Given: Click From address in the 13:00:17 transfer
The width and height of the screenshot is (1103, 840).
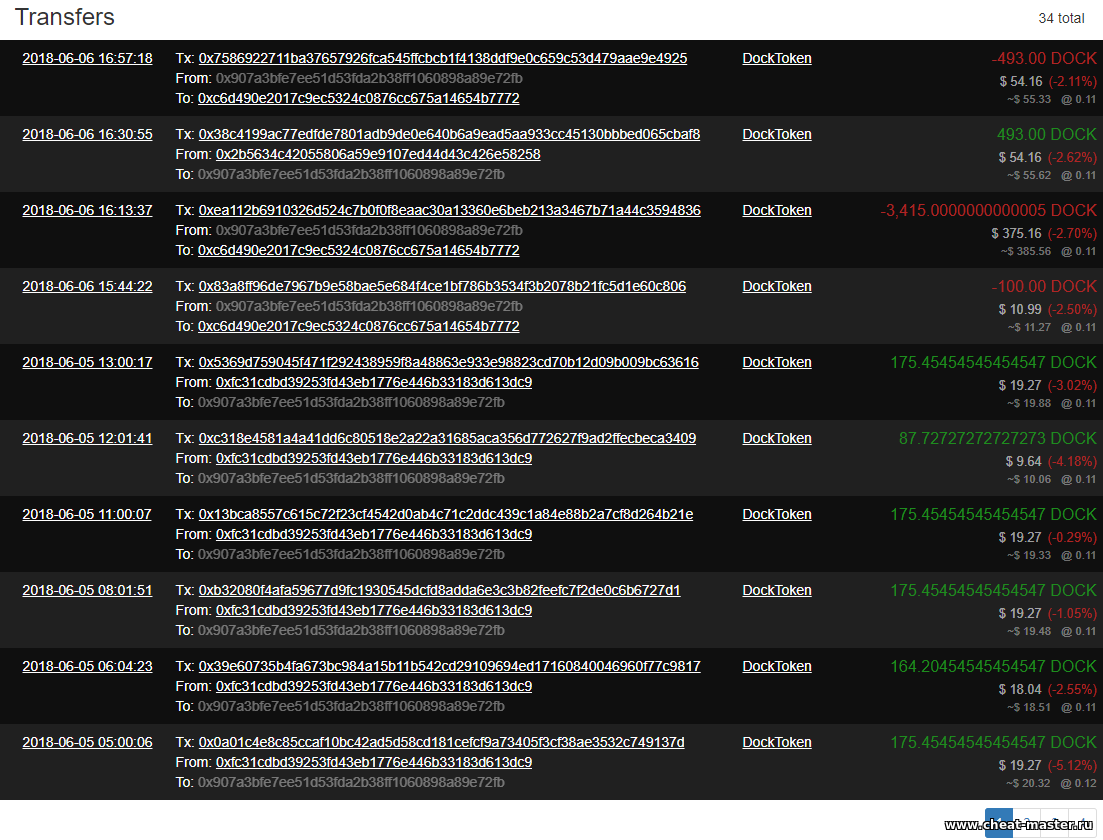Looking at the screenshot, I should 373,382.
